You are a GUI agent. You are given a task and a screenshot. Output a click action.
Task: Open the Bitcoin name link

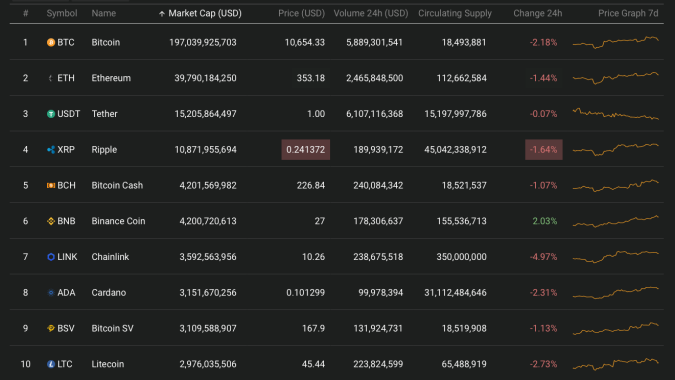pos(105,42)
